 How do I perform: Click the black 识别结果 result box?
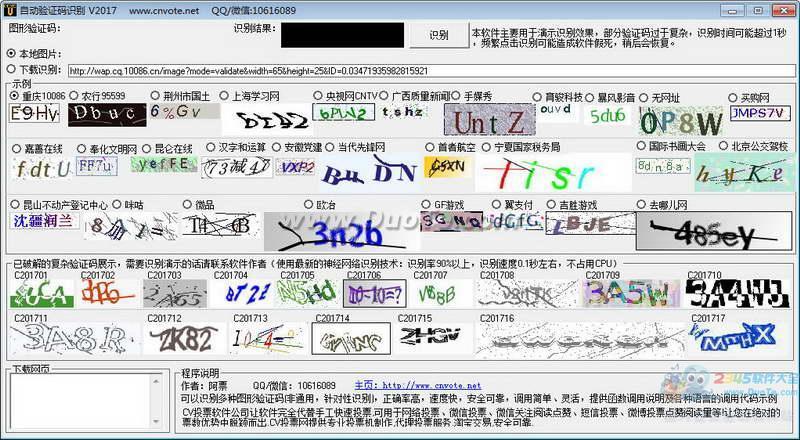click(x=342, y=35)
